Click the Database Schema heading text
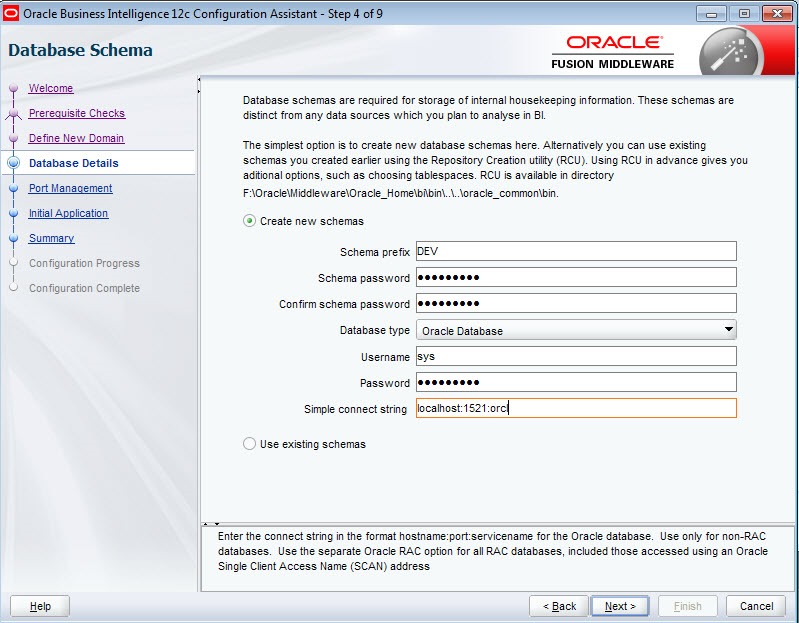This screenshot has height=623, width=799. tap(81, 50)
